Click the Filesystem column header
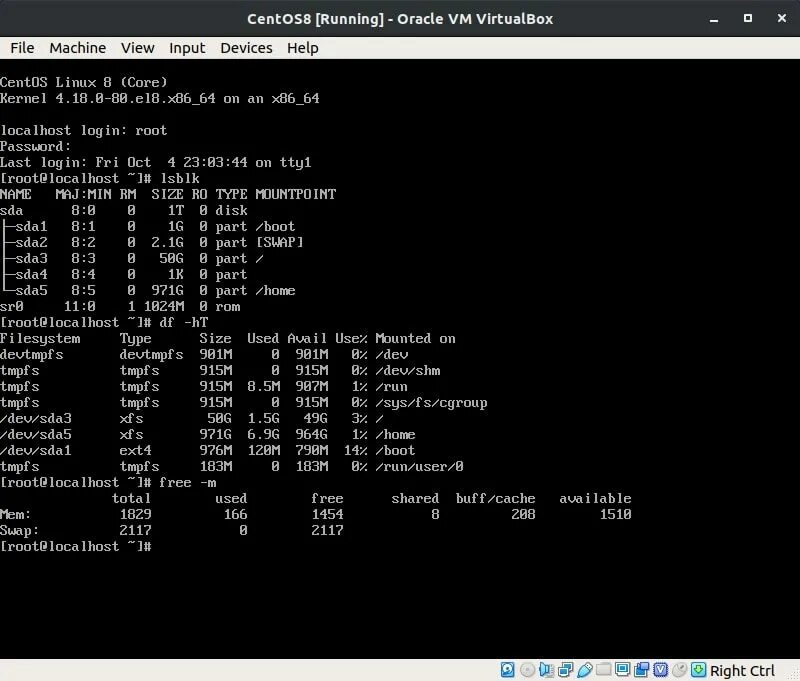This screenshot has width=800, height=681. [x=40, y=339]
